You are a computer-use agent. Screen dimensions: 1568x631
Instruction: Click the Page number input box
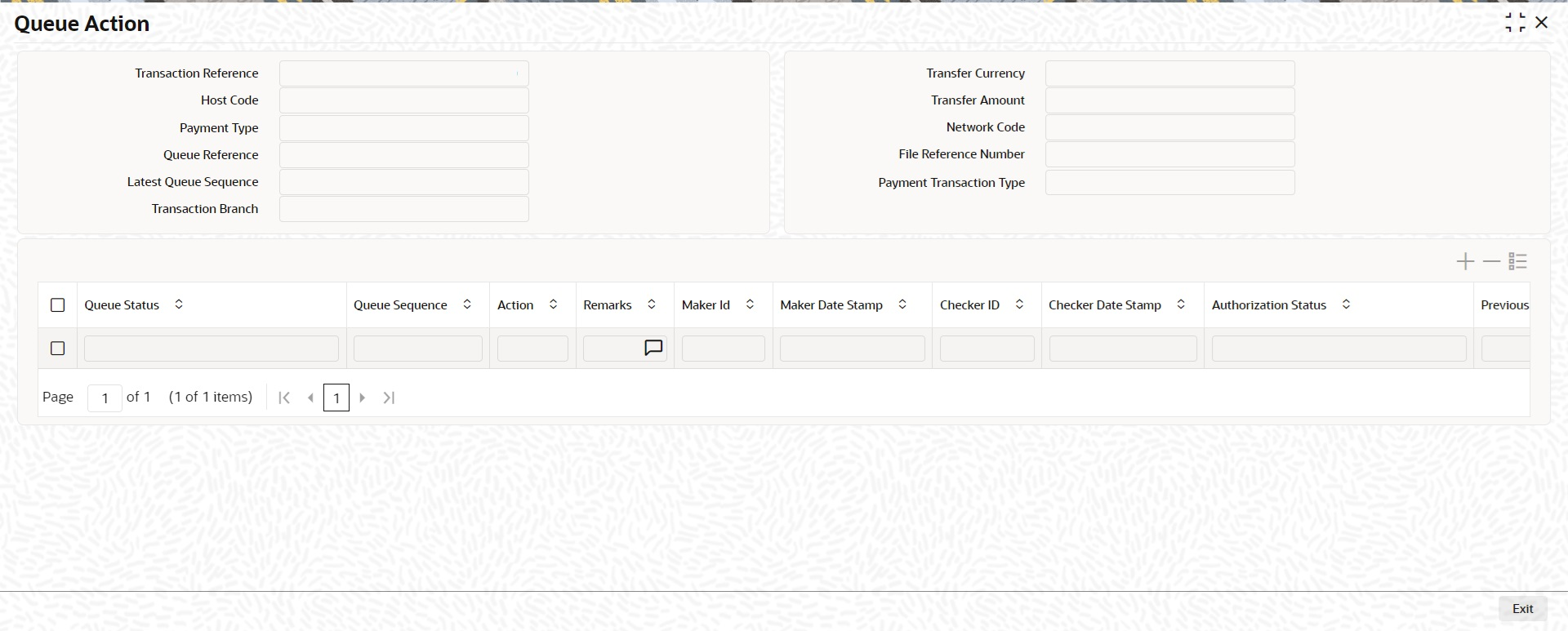click(x=105, y=398)
